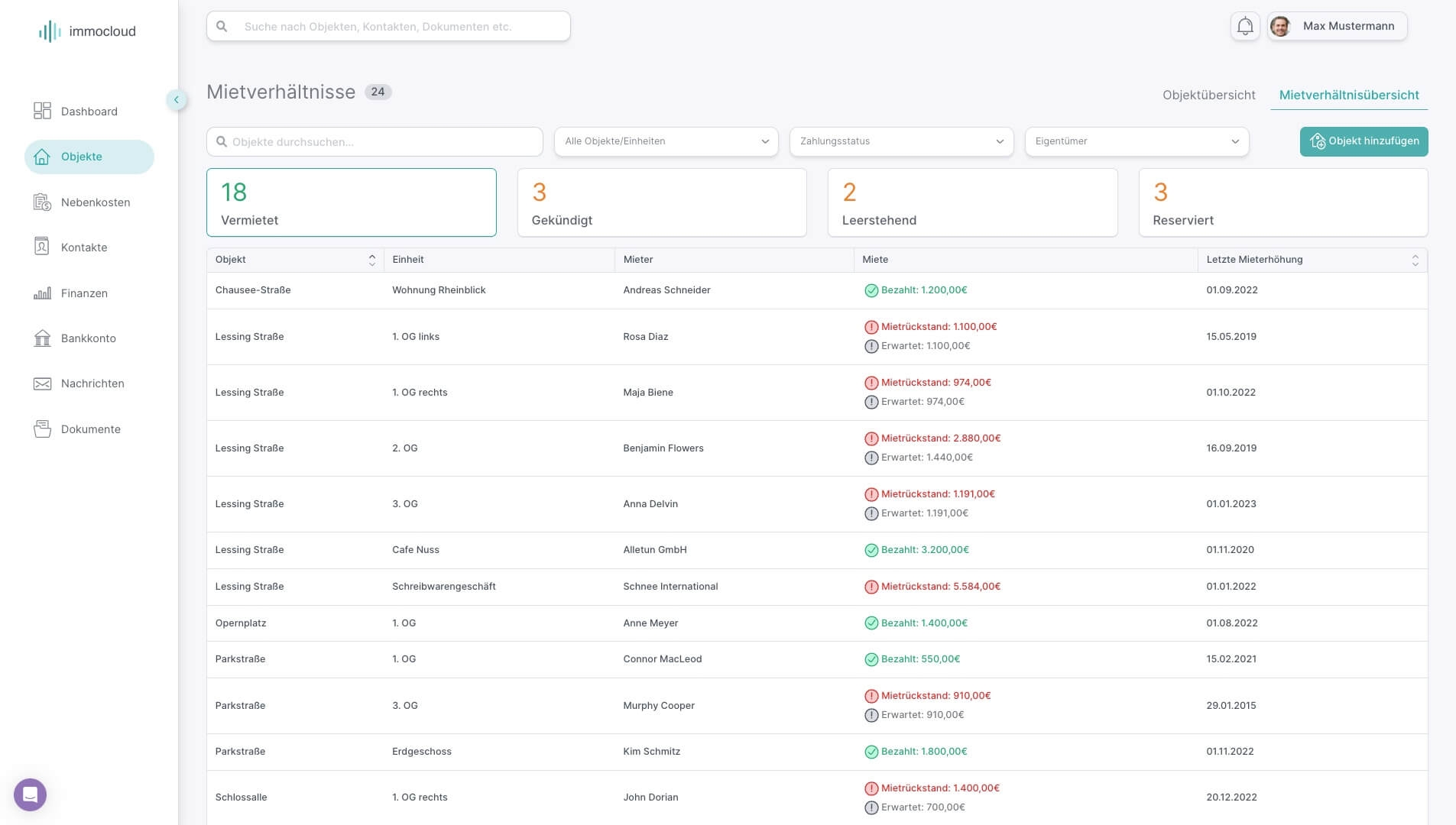Open Bankkonto bank icon
Image resolution: width=1456 pixels, height=825 pixels.
coord(42,338)
